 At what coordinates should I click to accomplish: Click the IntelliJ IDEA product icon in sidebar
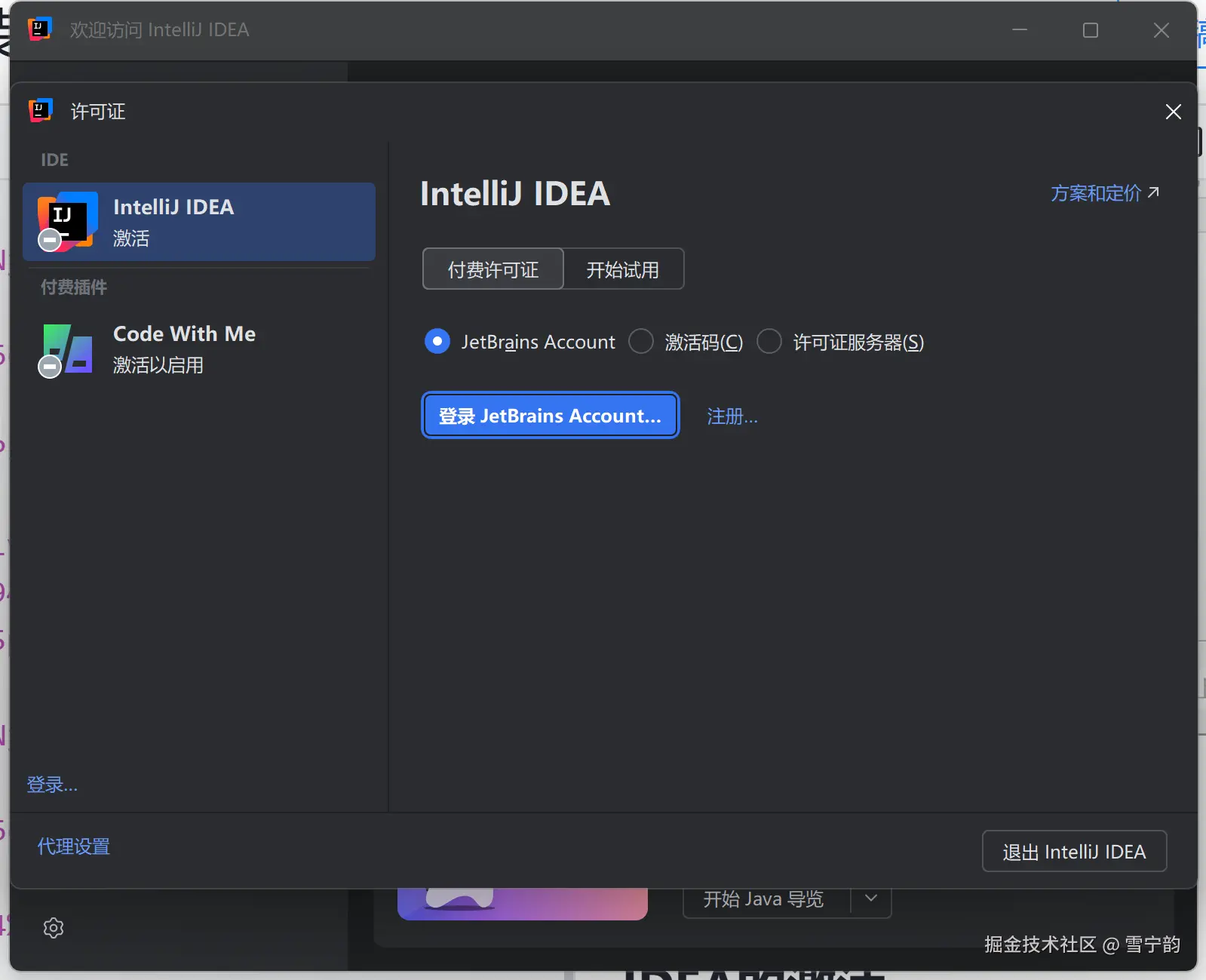click(66, 221)
